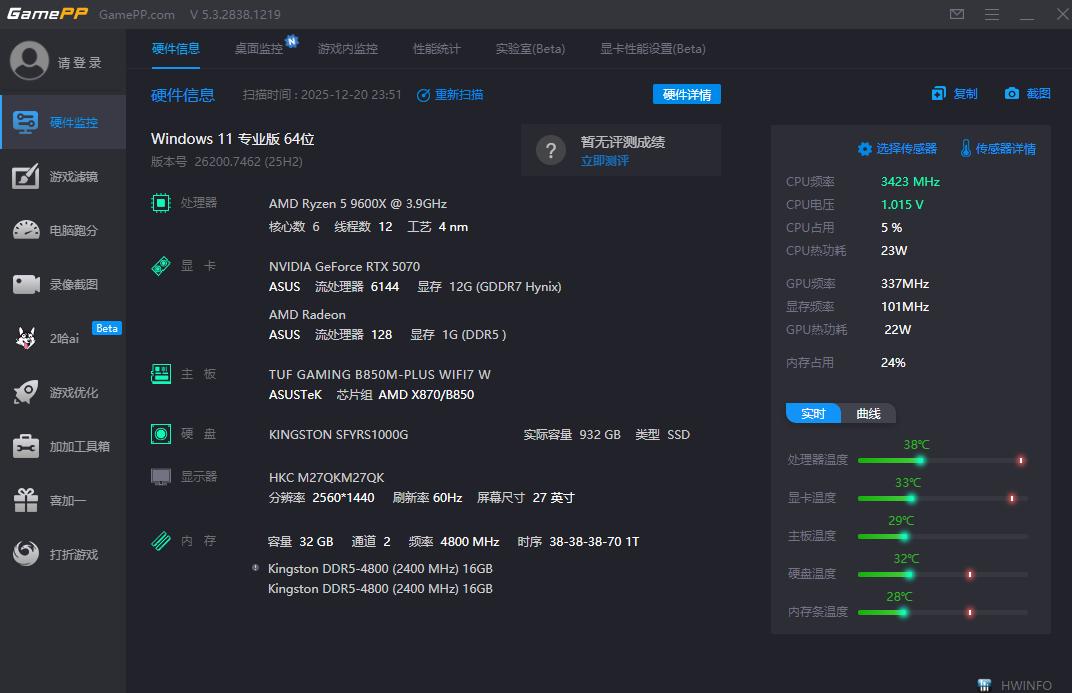
Task: Click the text TUF GAMING B850M-PLUS WIFI7 W
Action: point(379,375)
